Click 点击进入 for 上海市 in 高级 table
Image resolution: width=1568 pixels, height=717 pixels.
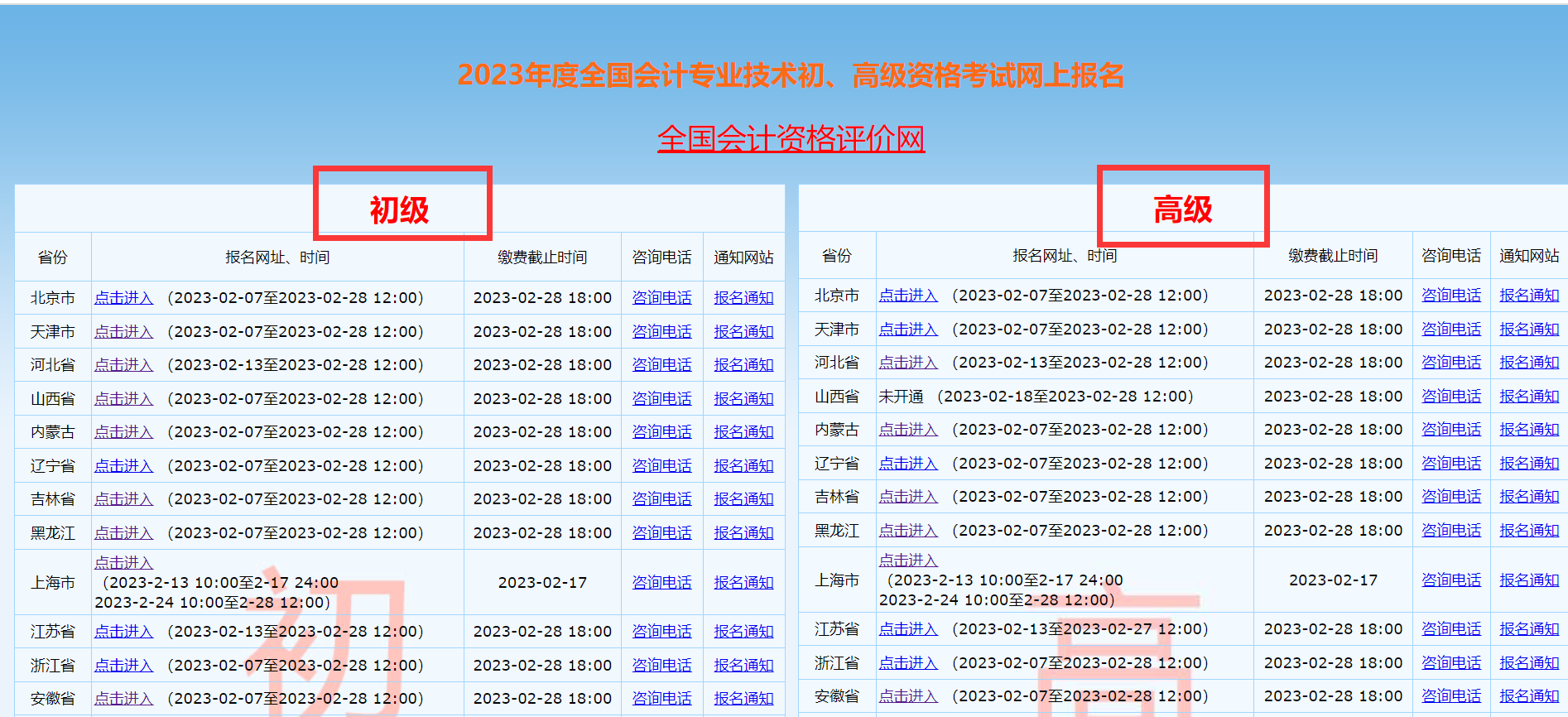tap(908, 561)
